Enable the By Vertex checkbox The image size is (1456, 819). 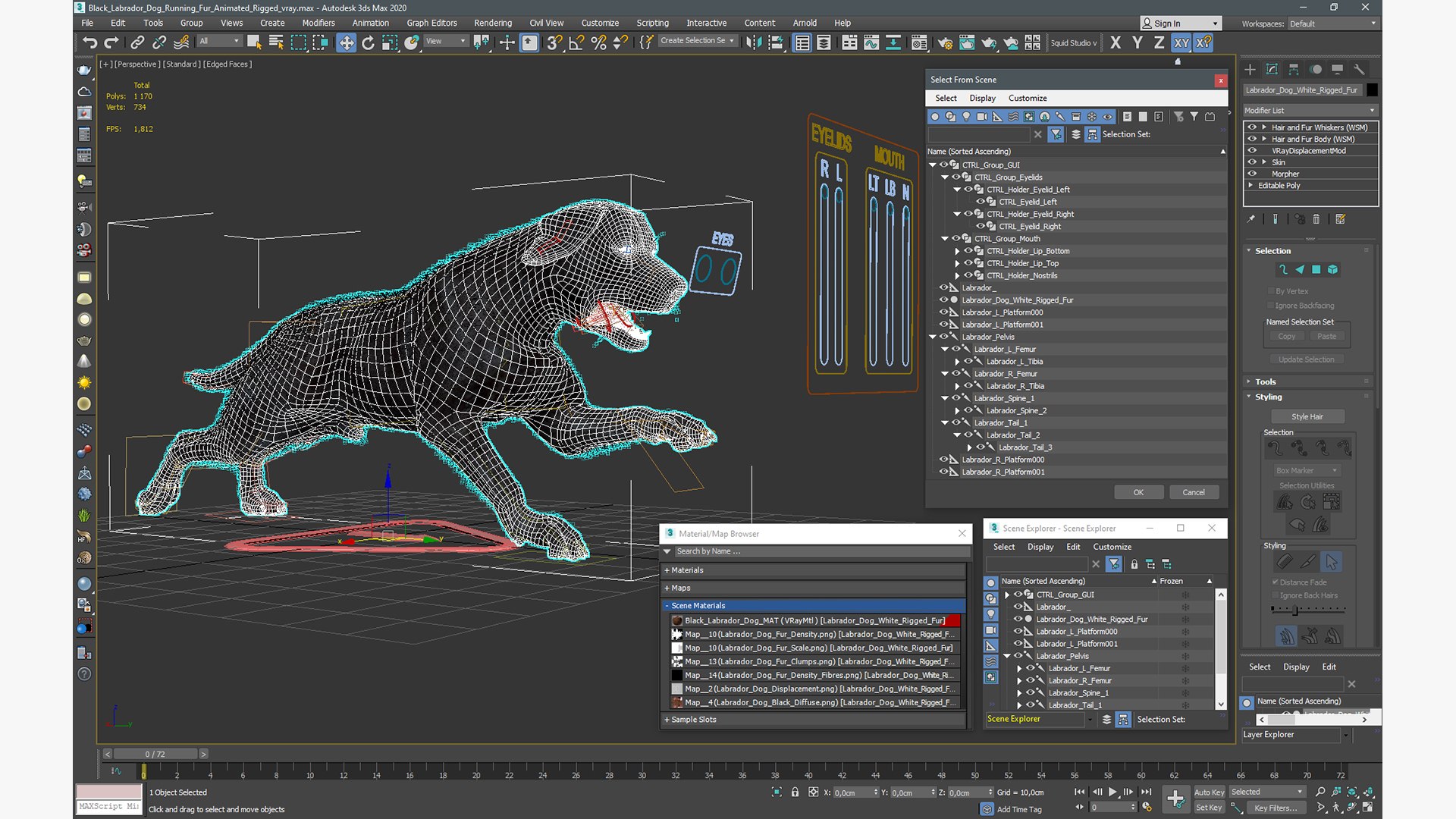pos(1270,291)
